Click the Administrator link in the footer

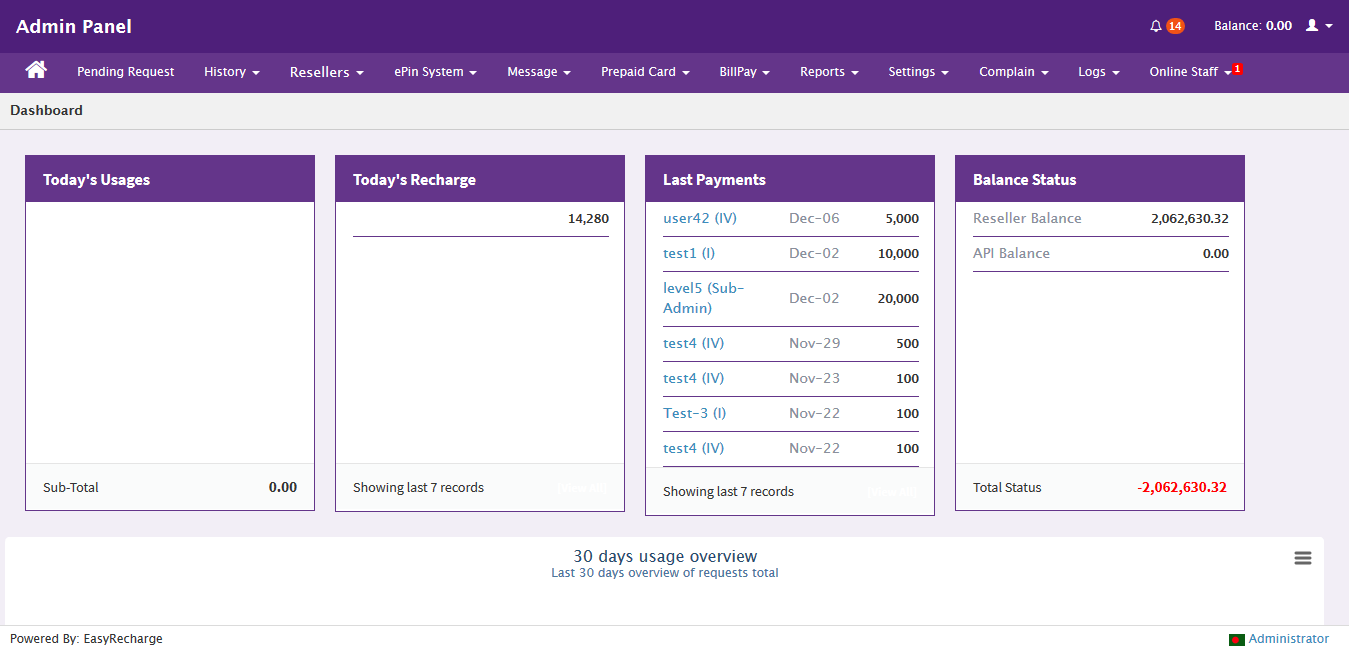tap(1288, 639)
